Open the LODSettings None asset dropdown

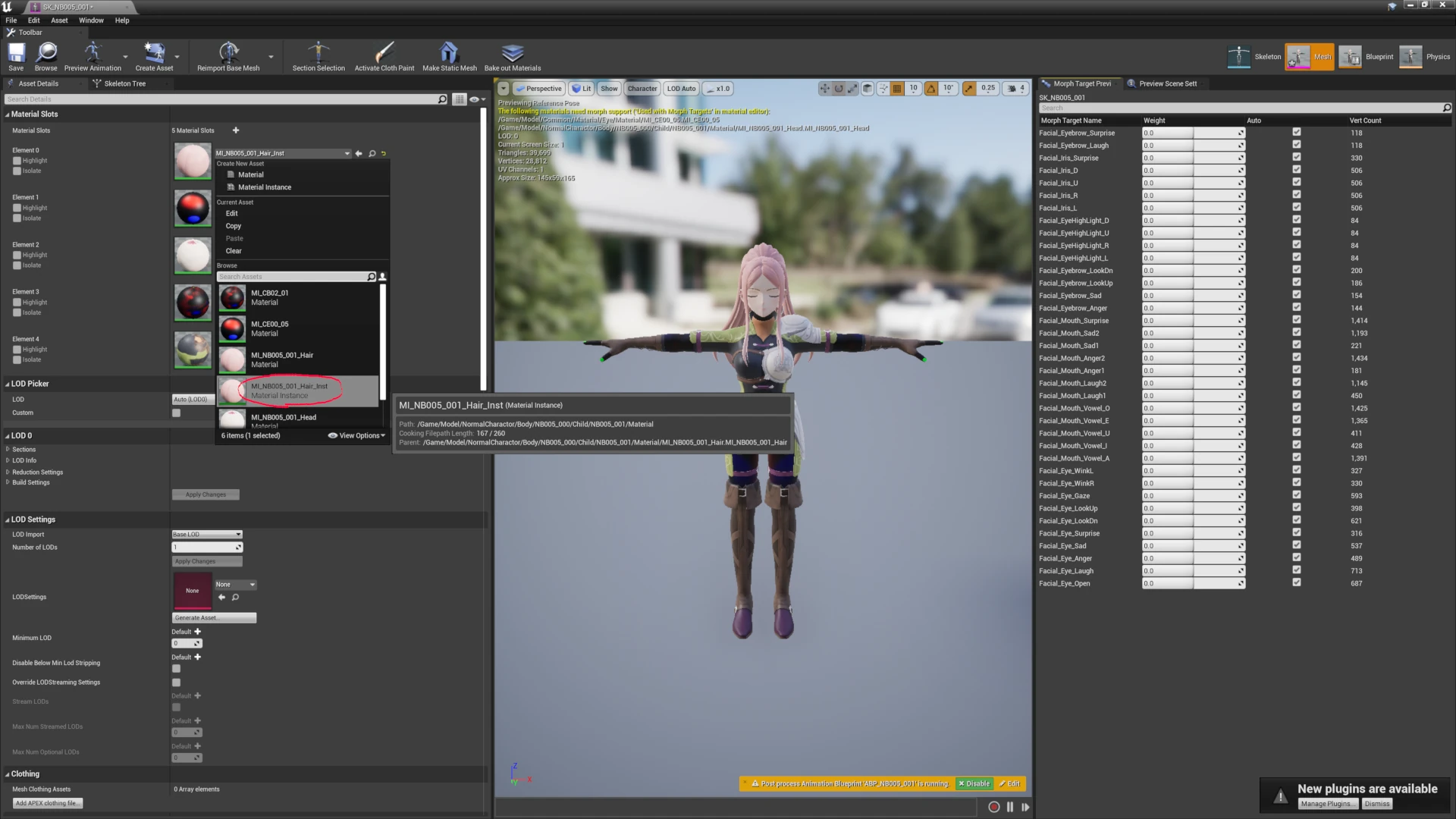pos(236,585)
